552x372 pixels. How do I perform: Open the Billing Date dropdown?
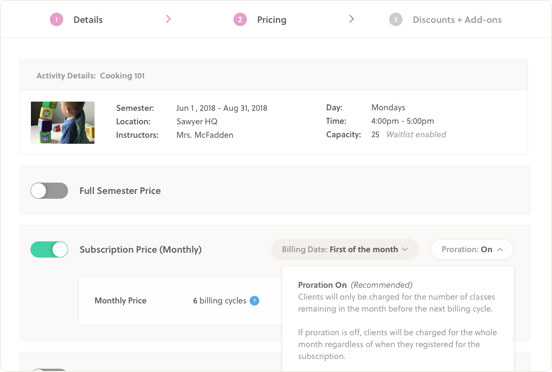click(x=345, y=250)
